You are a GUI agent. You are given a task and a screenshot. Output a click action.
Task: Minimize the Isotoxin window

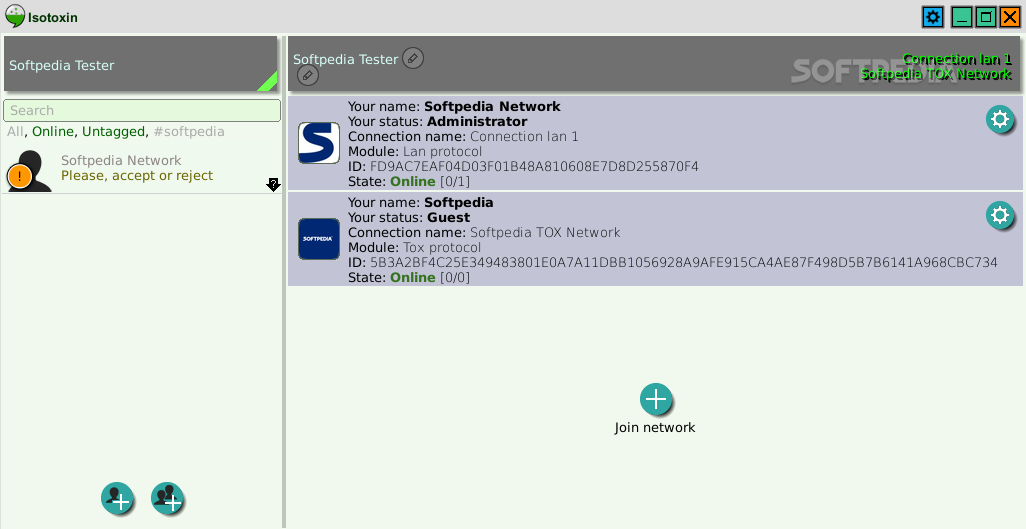click(x=961, y=17)
